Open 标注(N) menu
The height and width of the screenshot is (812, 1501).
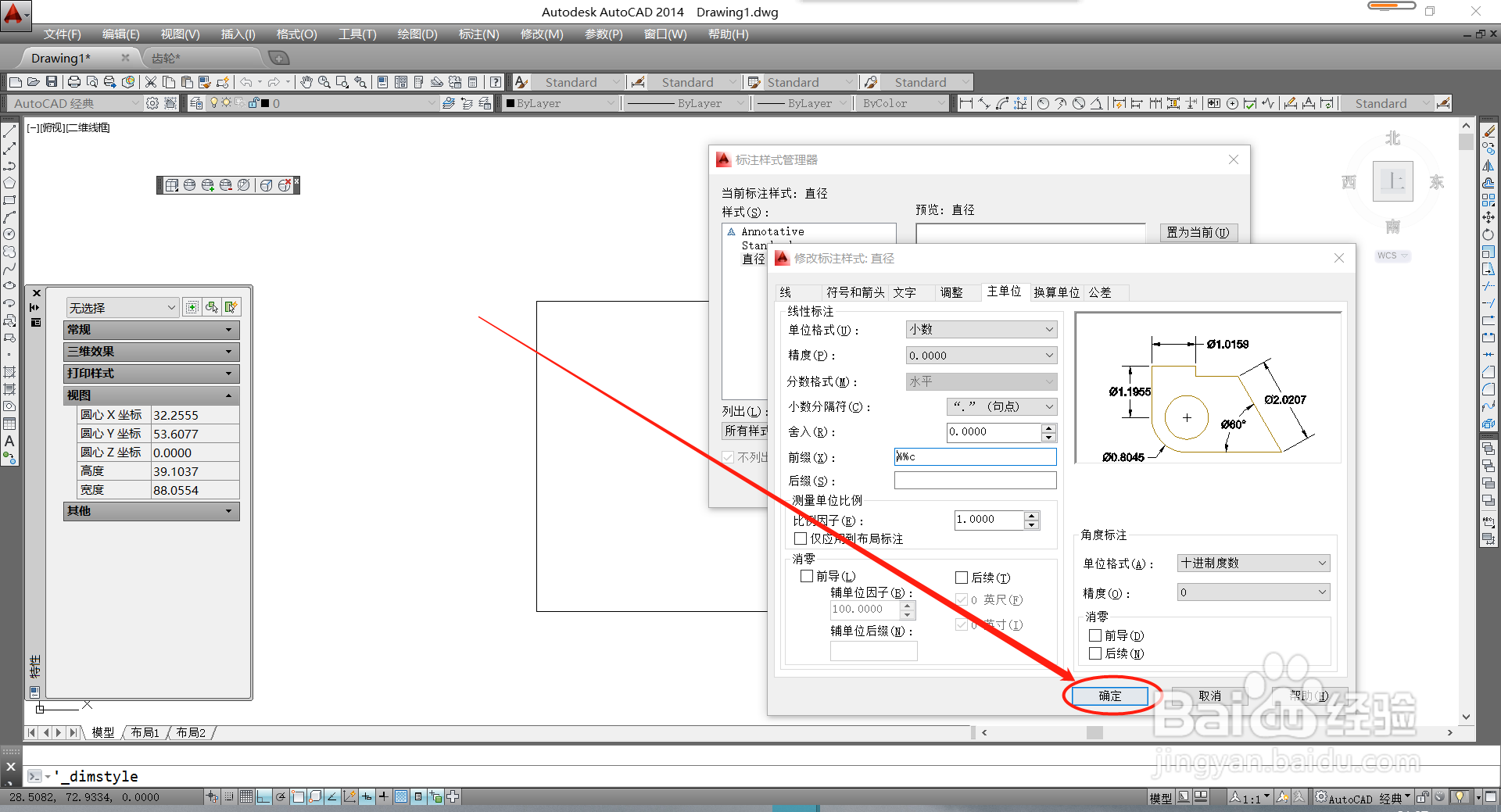point(478,34)
